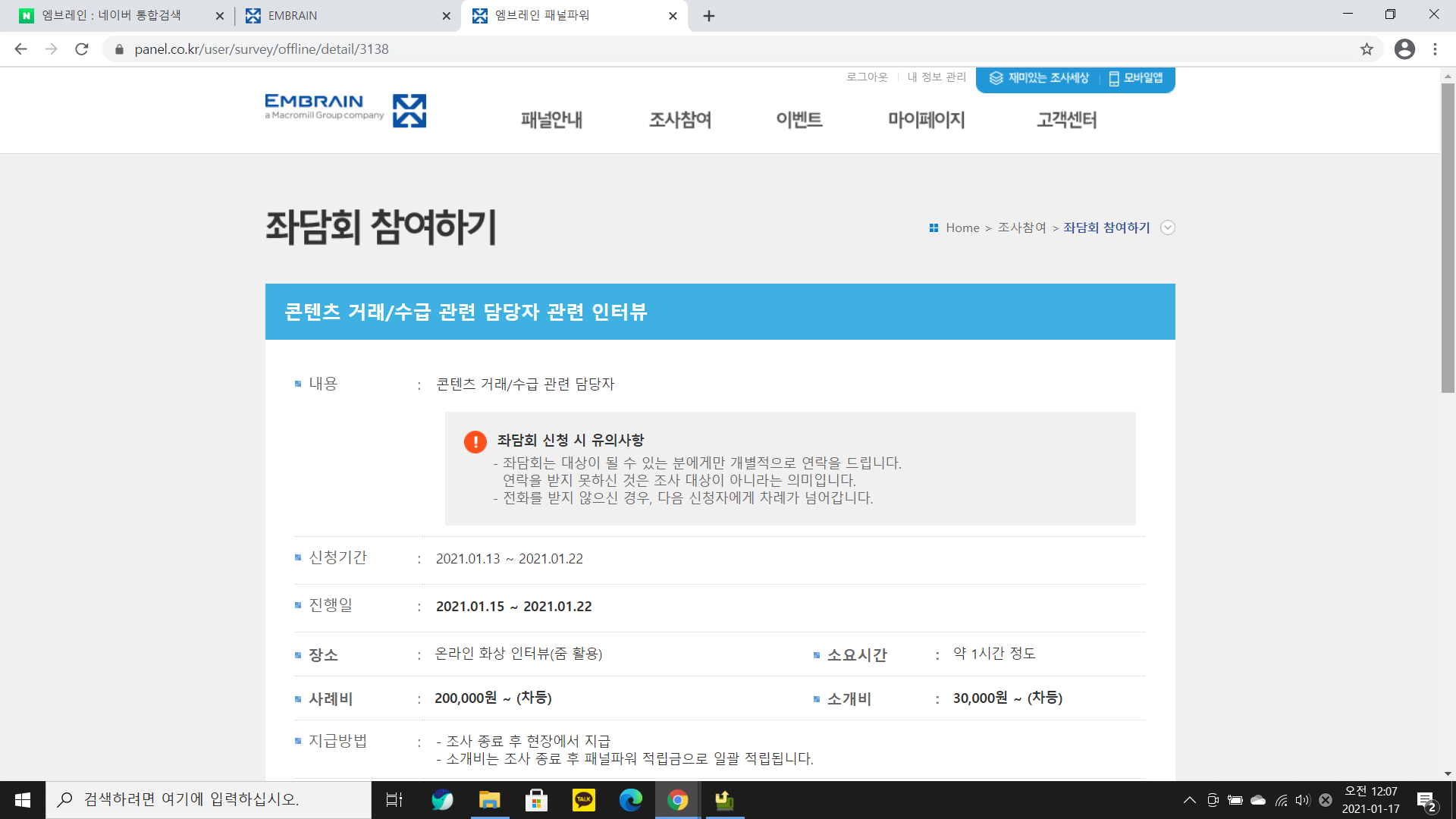Click the Windows taskbar search box

[209, 800]
